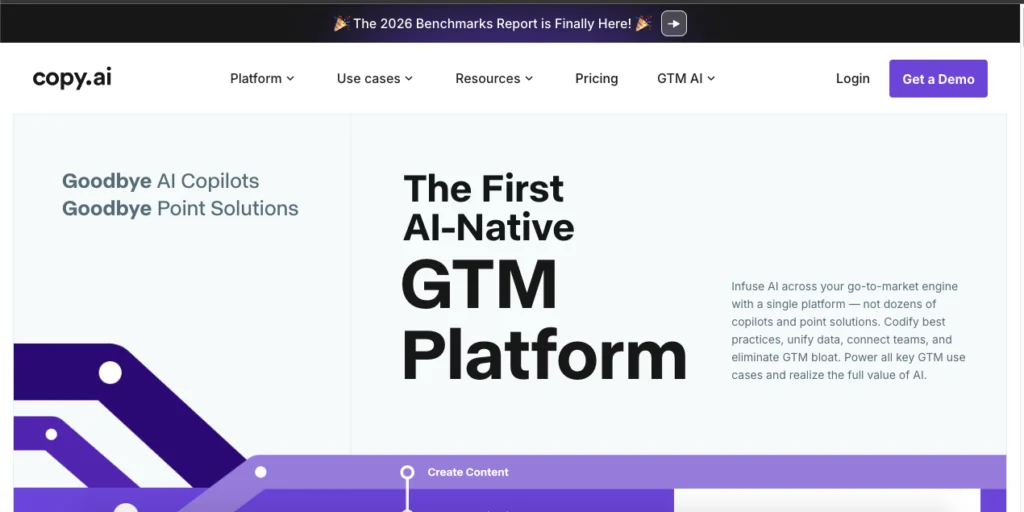Click the Get a Demo button

coord(938,78)
